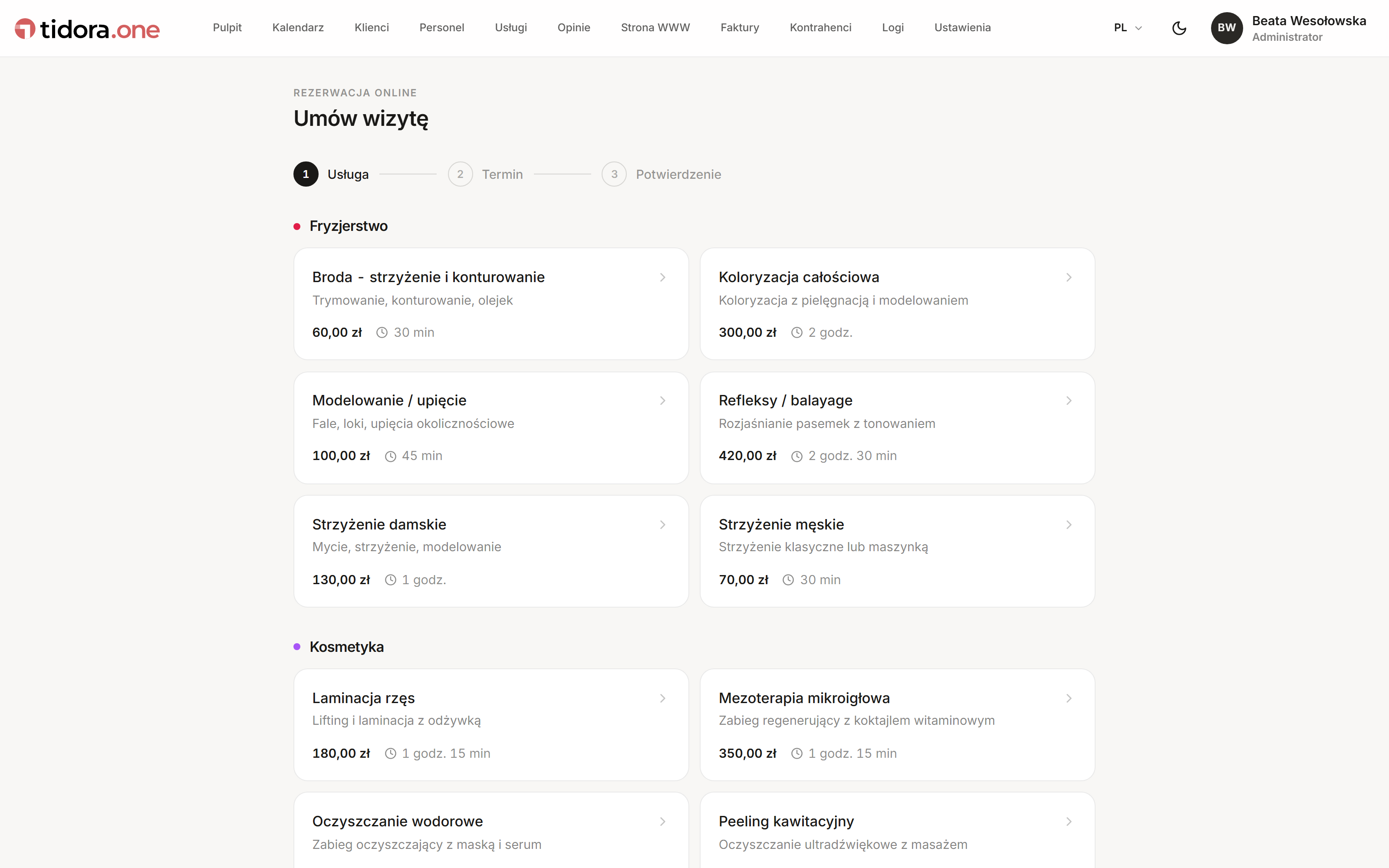Click the purple Kosmetyka category dot

point(297,647)
